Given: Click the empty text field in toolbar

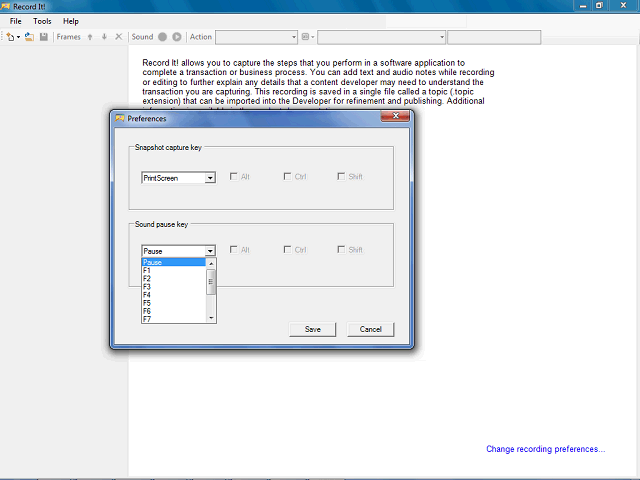Looking at the screenshot, I should (494, 37).
